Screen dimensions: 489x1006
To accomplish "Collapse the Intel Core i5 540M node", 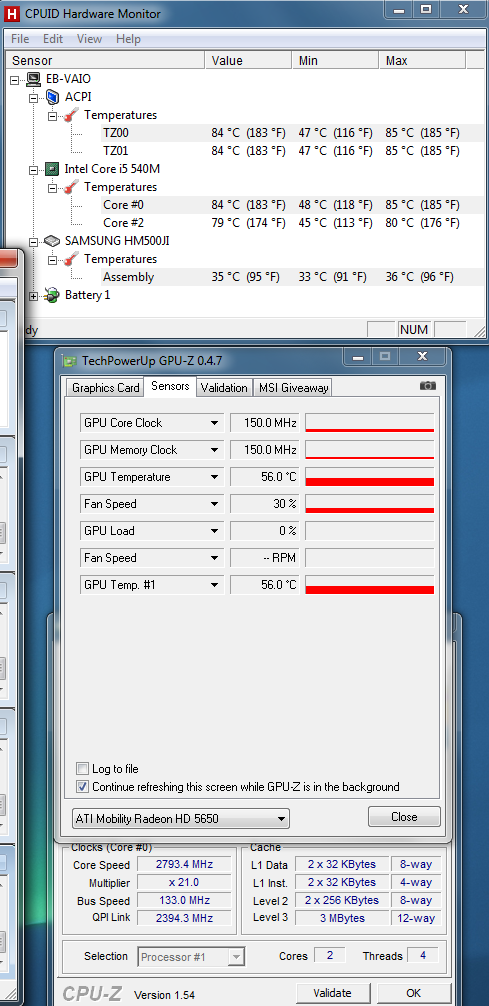I will pos(34,170).
